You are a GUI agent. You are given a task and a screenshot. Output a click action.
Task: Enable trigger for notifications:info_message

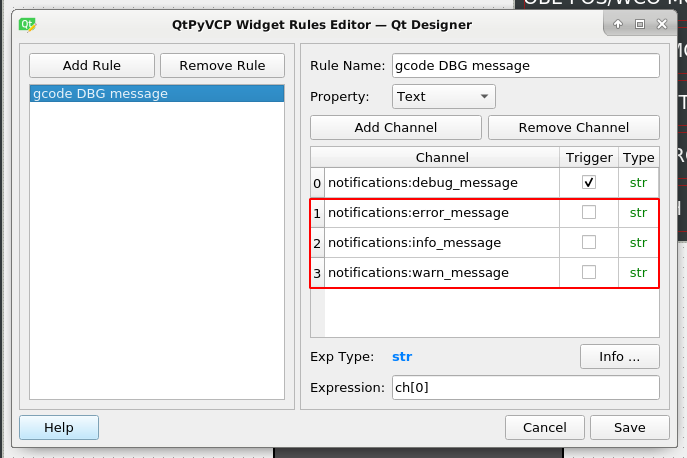click(x=589, y=242)
